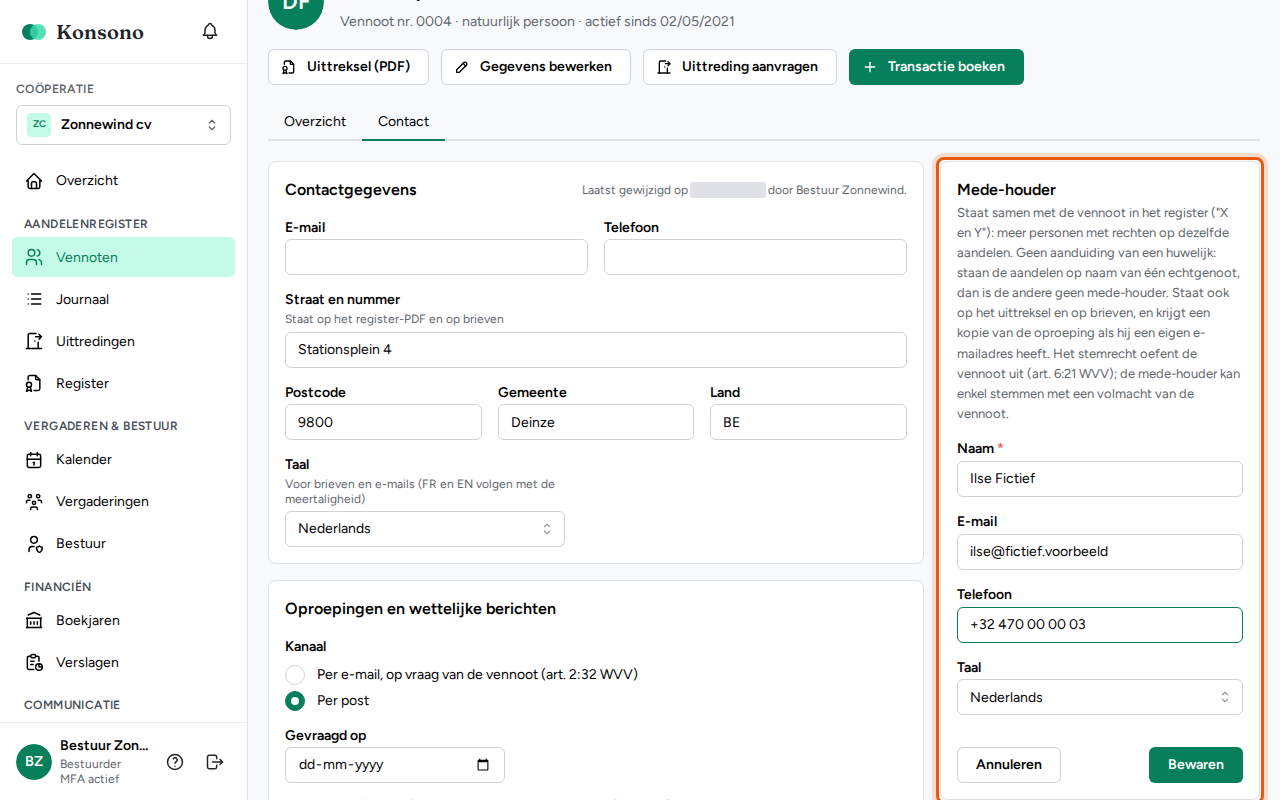Open the Taal dropdown in Contactgegevens
This screenshot has width=1280, height=800.
click(424, 529)
